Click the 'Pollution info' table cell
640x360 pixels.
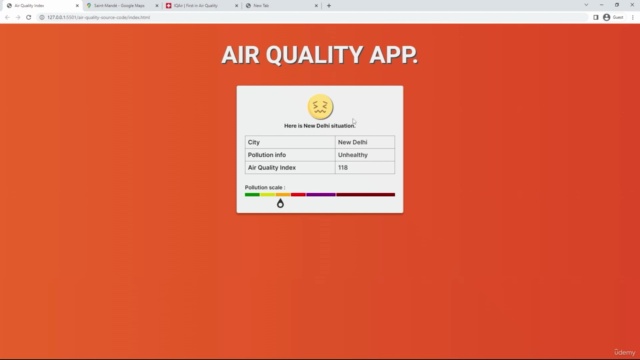290,155
